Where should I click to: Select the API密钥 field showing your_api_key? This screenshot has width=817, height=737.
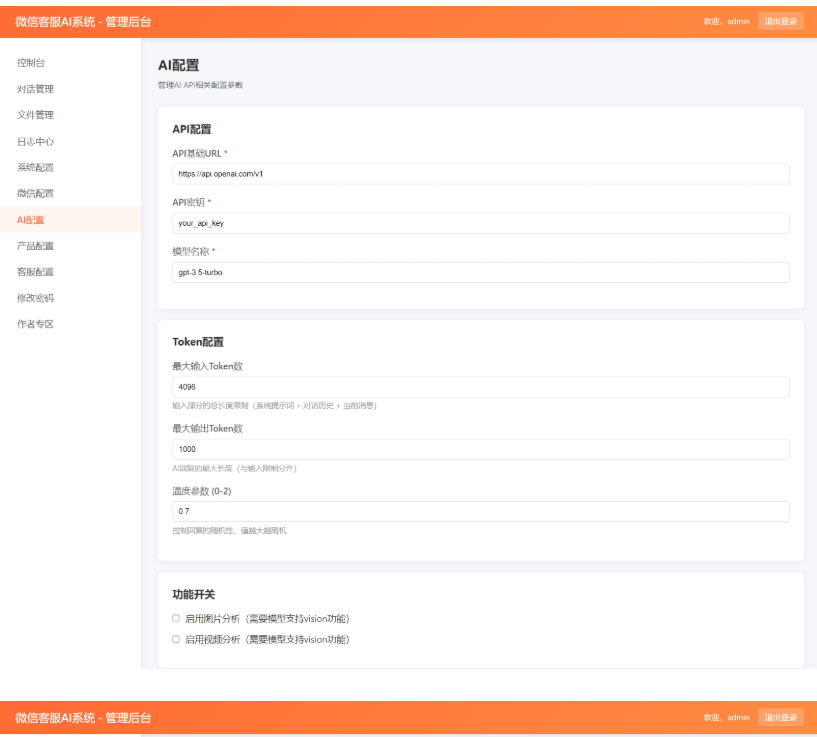click(478, 222)
